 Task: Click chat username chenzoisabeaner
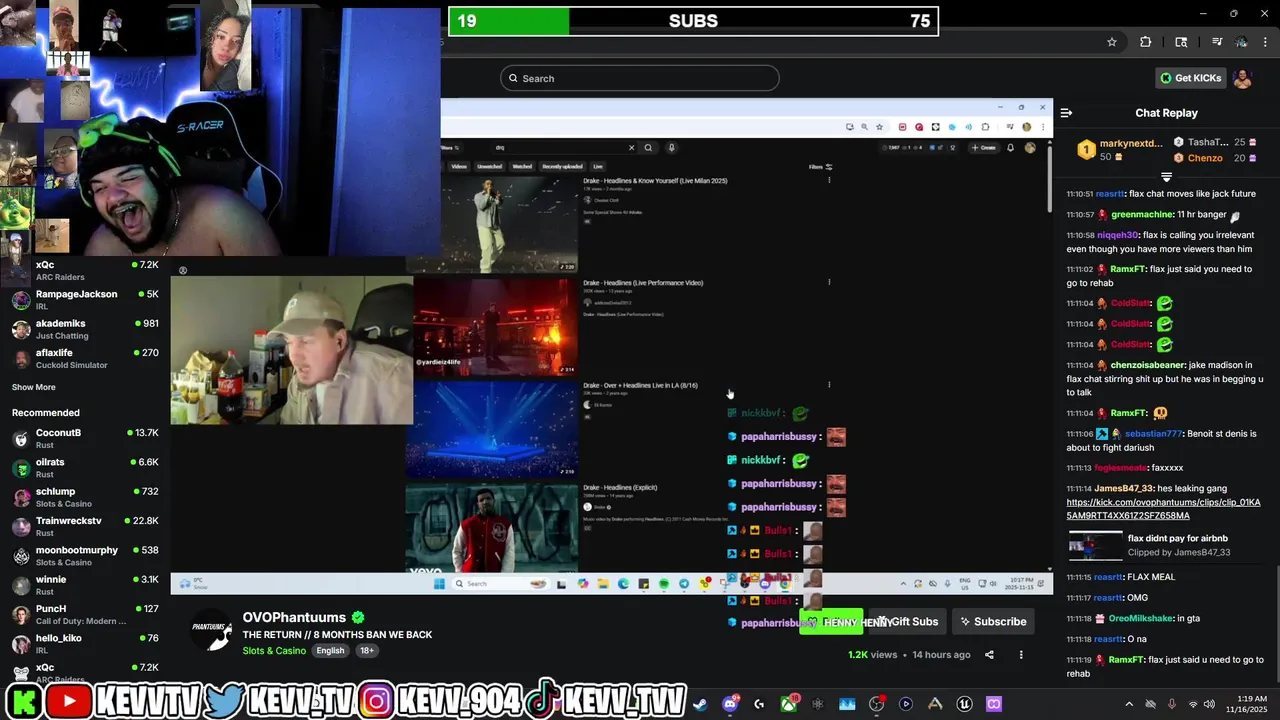pos(1146,365)
